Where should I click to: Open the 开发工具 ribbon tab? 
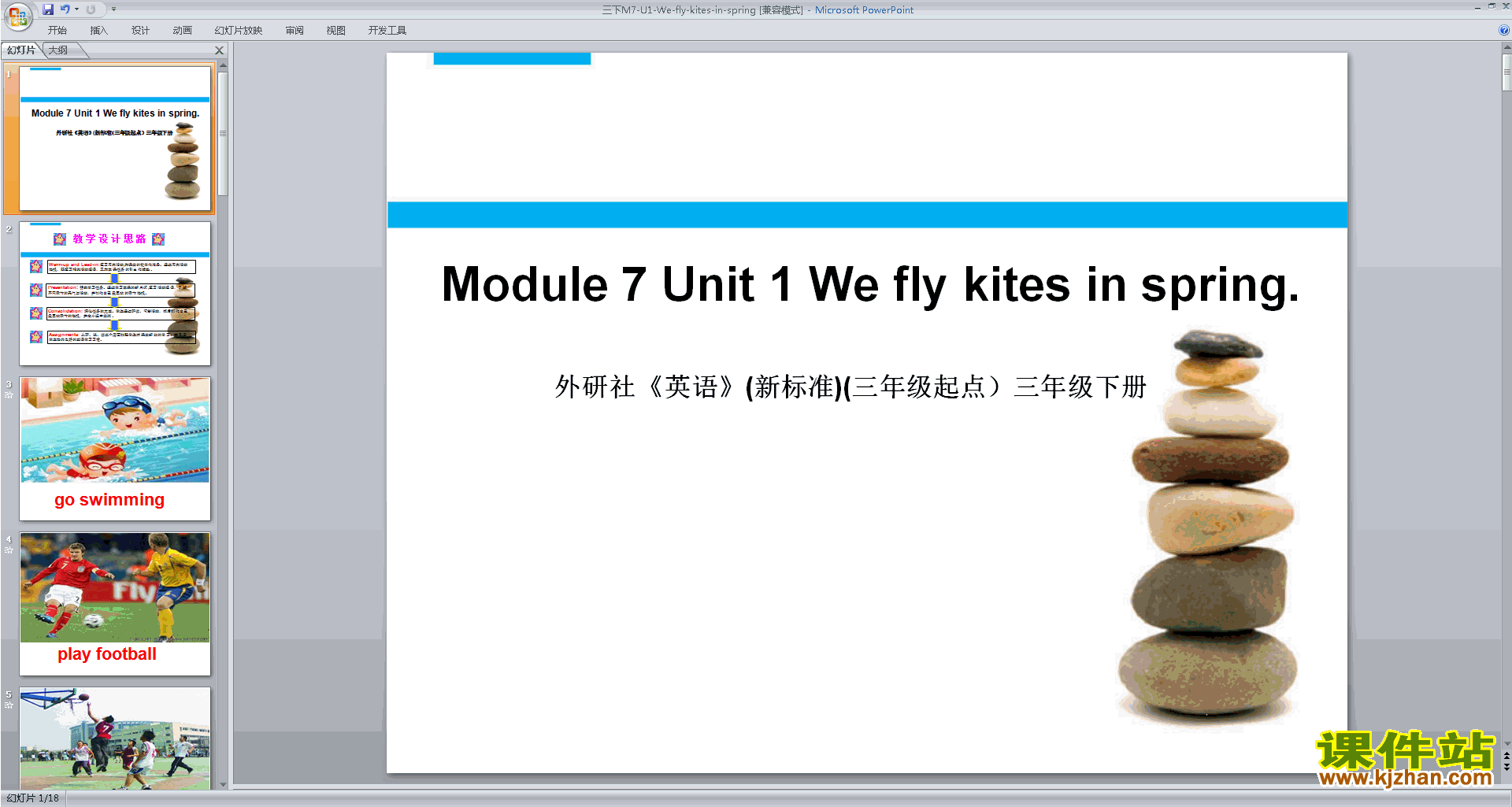pos(387,31)
